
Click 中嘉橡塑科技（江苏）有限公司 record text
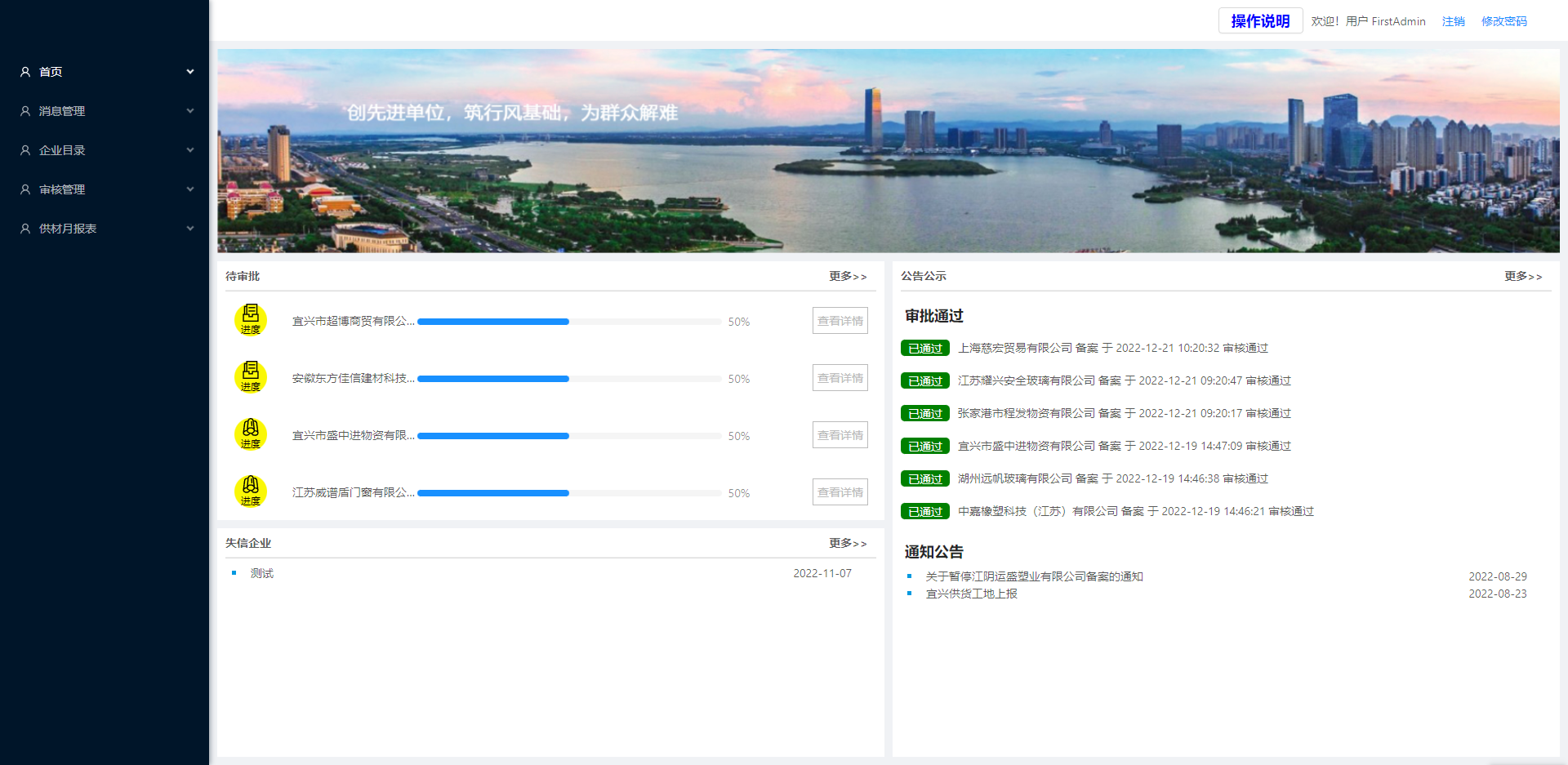(x=1136, y=511)
